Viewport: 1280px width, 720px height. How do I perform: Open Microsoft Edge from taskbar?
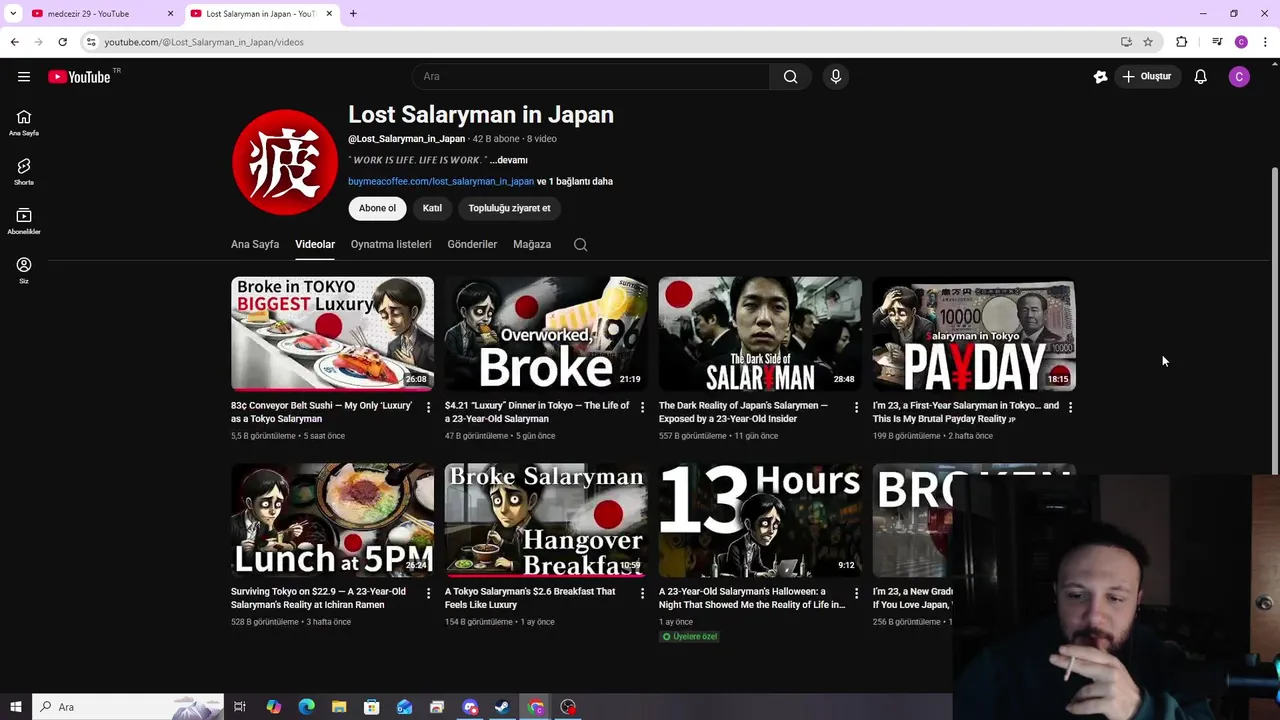pyautogui.click(x=306, y=707)
